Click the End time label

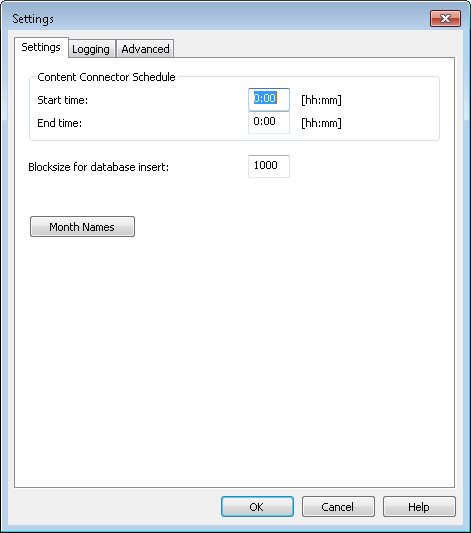point(59,123)
